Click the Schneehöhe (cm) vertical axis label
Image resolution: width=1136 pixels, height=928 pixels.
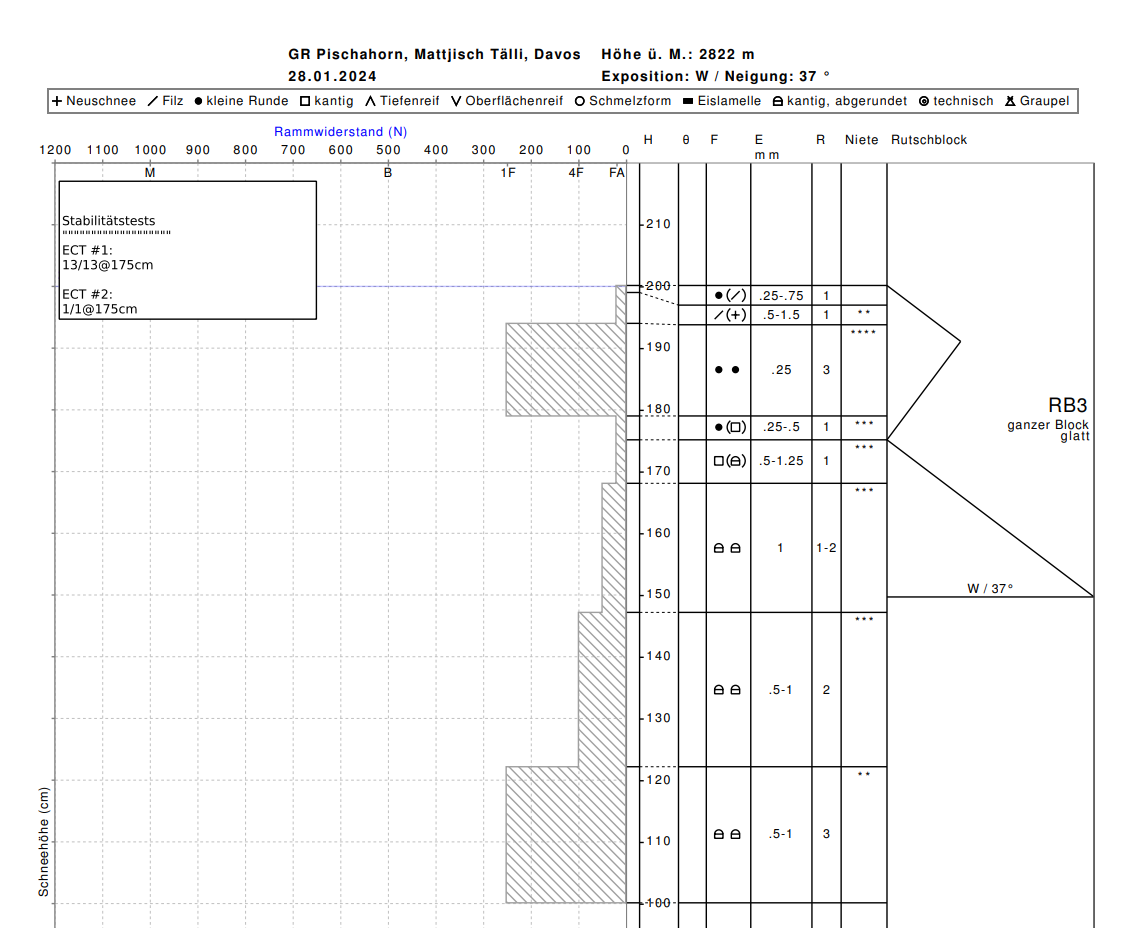(44, 841)
